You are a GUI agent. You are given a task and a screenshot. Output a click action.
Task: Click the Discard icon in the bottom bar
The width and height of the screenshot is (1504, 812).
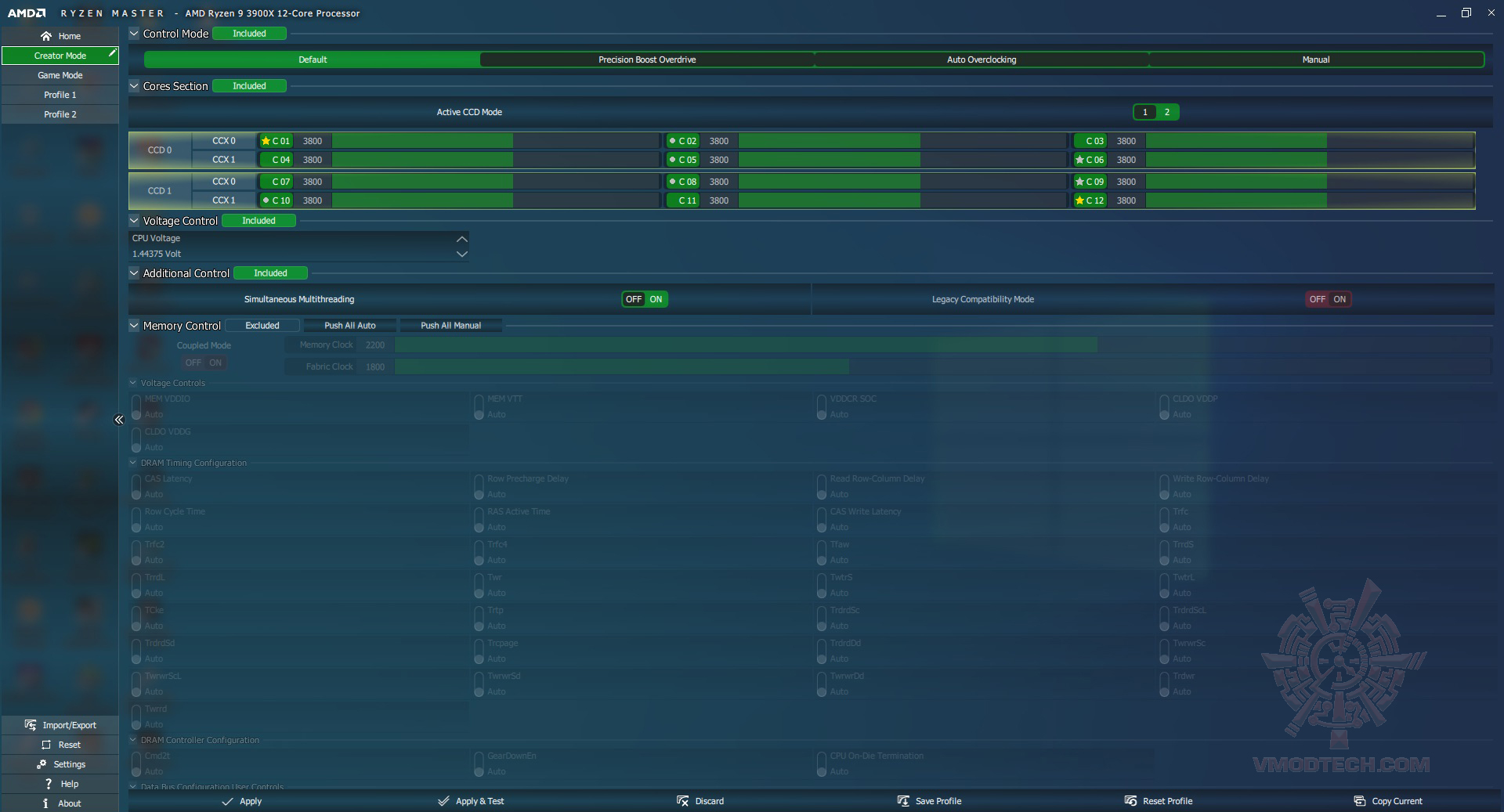pos(682,801)
